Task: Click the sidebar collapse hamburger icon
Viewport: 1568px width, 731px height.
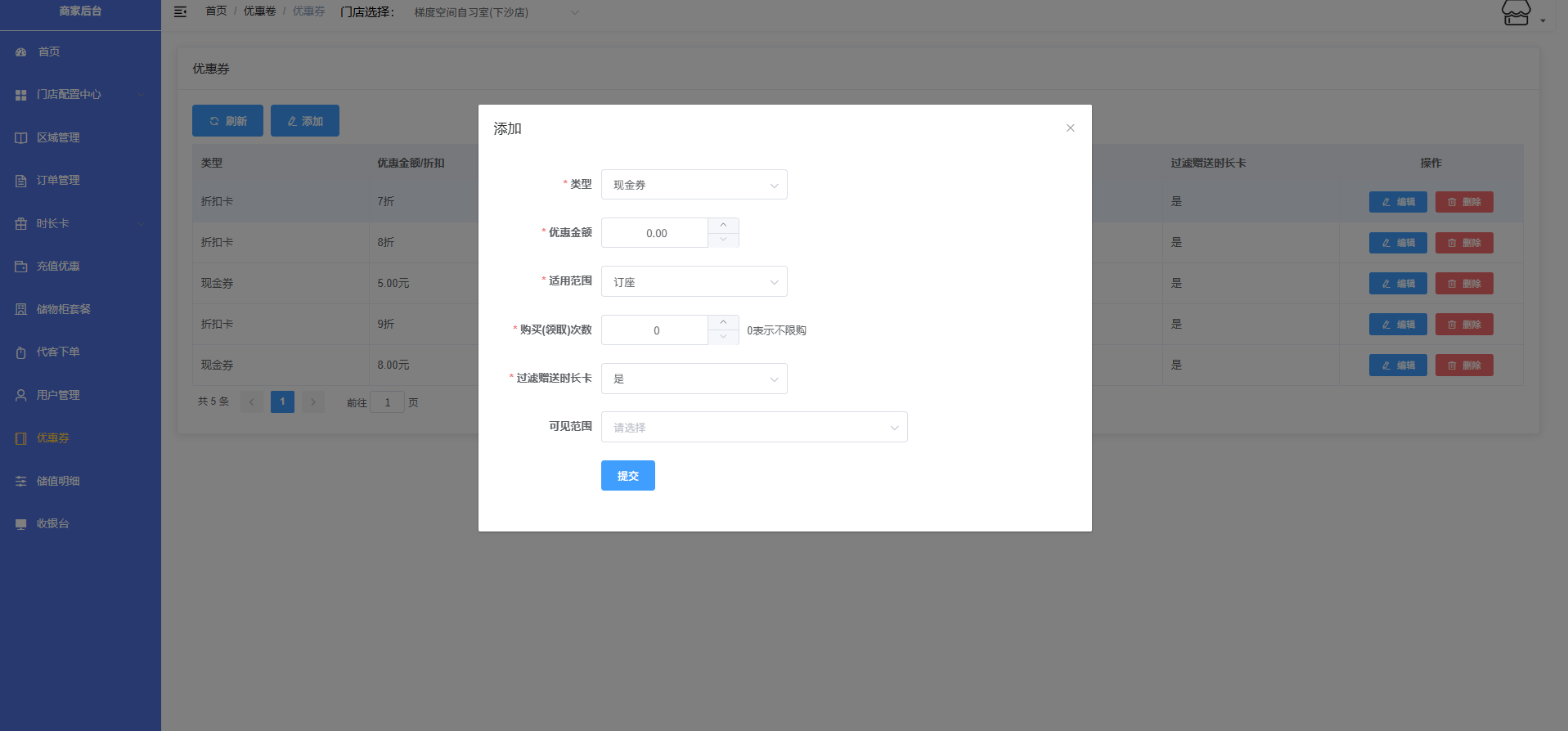Action: (x=181, y=11)
